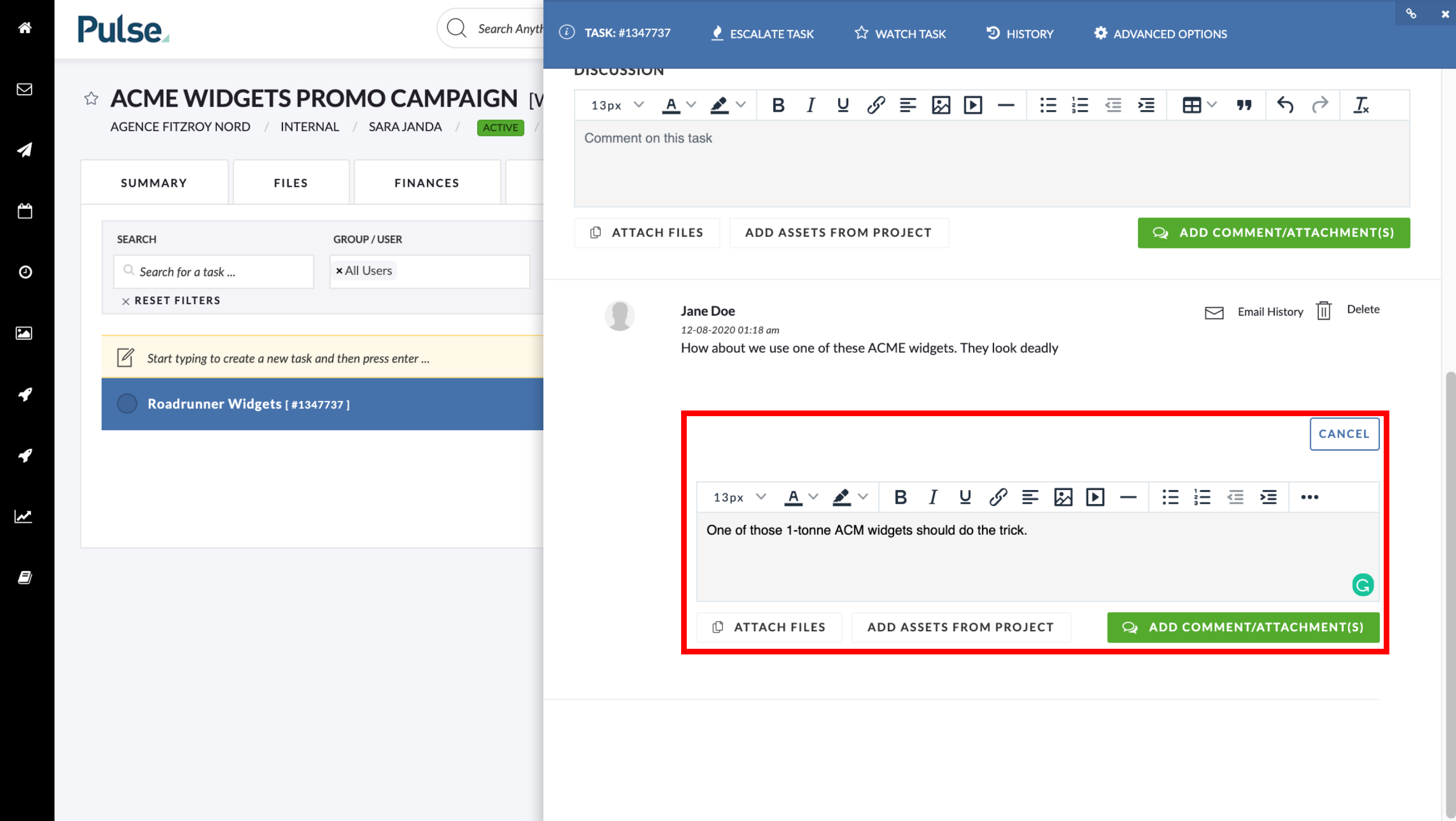Toggle bold in the reply editor

click(900, 497)
